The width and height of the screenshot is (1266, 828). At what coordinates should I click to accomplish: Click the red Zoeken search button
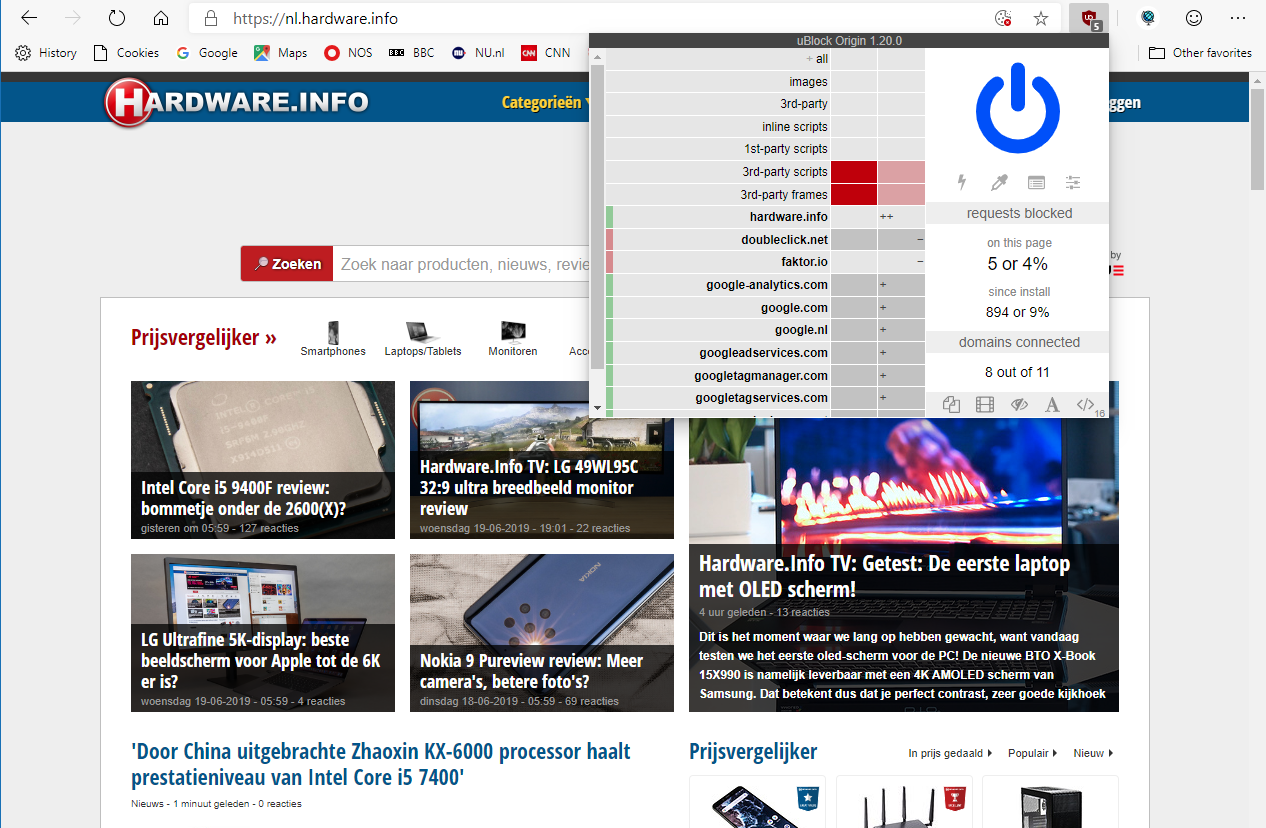tap(287, 264)
